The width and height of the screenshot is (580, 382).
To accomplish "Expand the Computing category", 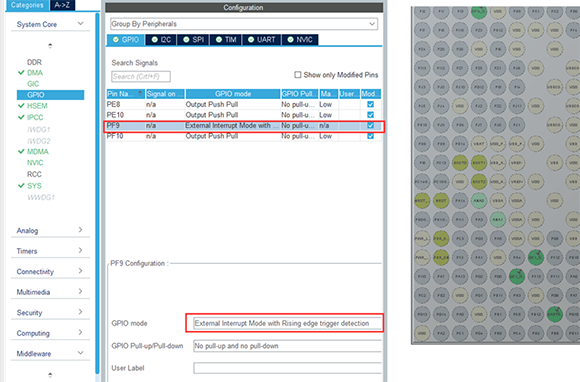I will pyautogui.click(x=80, y=332).
